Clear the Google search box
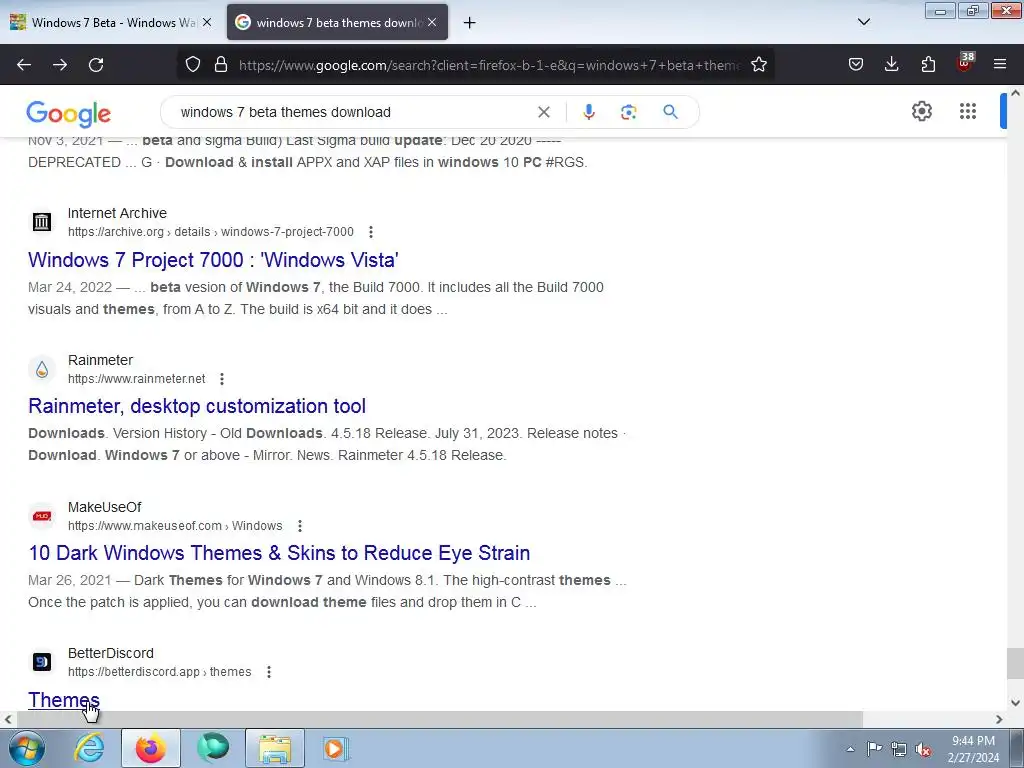Viewport: 1024px width, 768px height. coord(543,112)
